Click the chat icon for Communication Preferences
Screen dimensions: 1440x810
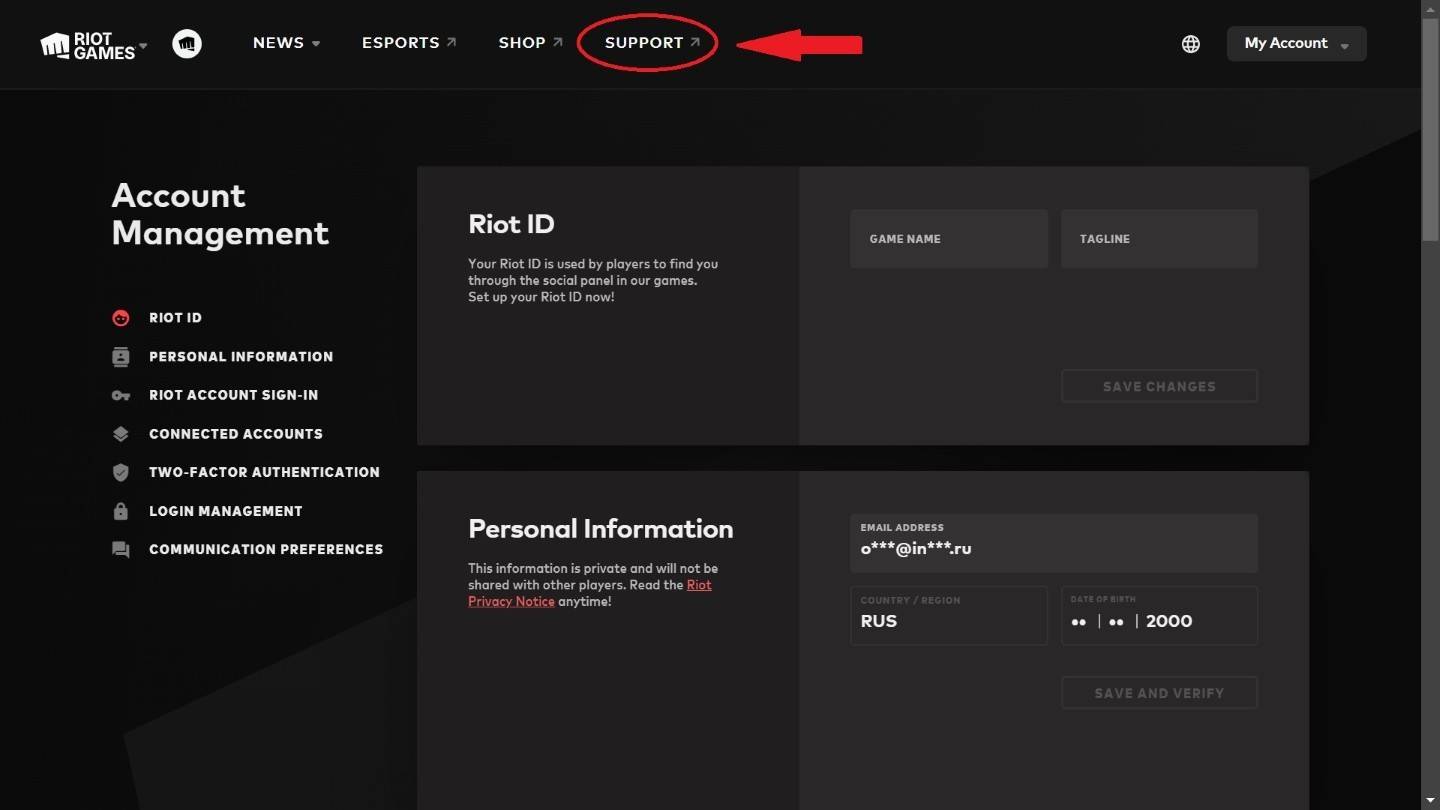(121, 549)
